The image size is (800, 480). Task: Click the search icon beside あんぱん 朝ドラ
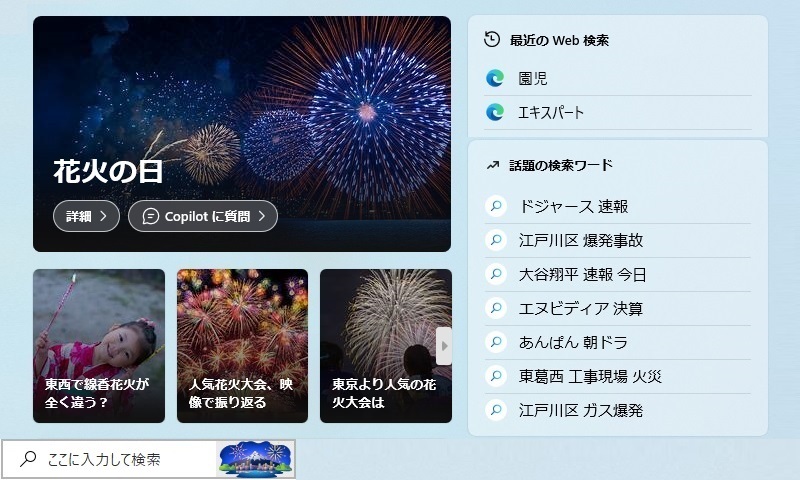[495, 342]
